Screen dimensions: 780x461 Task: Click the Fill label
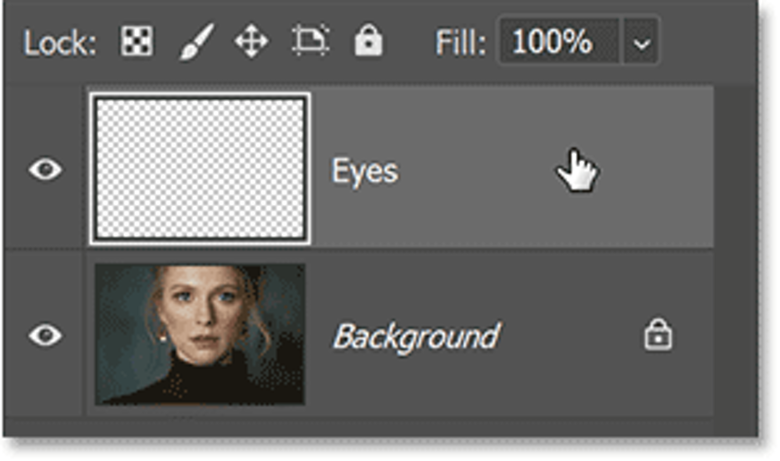click(x=461, y=42)
